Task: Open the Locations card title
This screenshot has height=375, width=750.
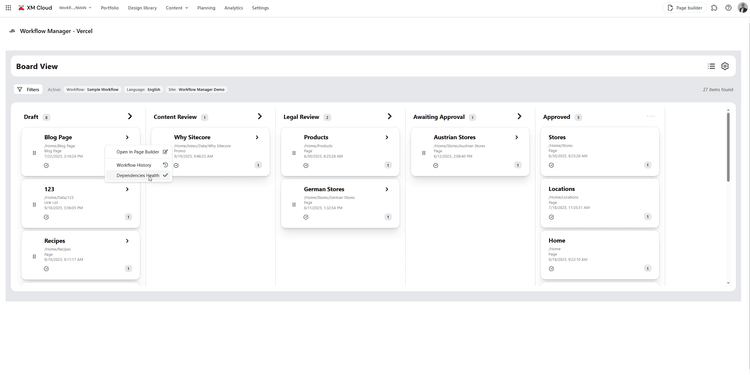Action: [x=562, y=189]
